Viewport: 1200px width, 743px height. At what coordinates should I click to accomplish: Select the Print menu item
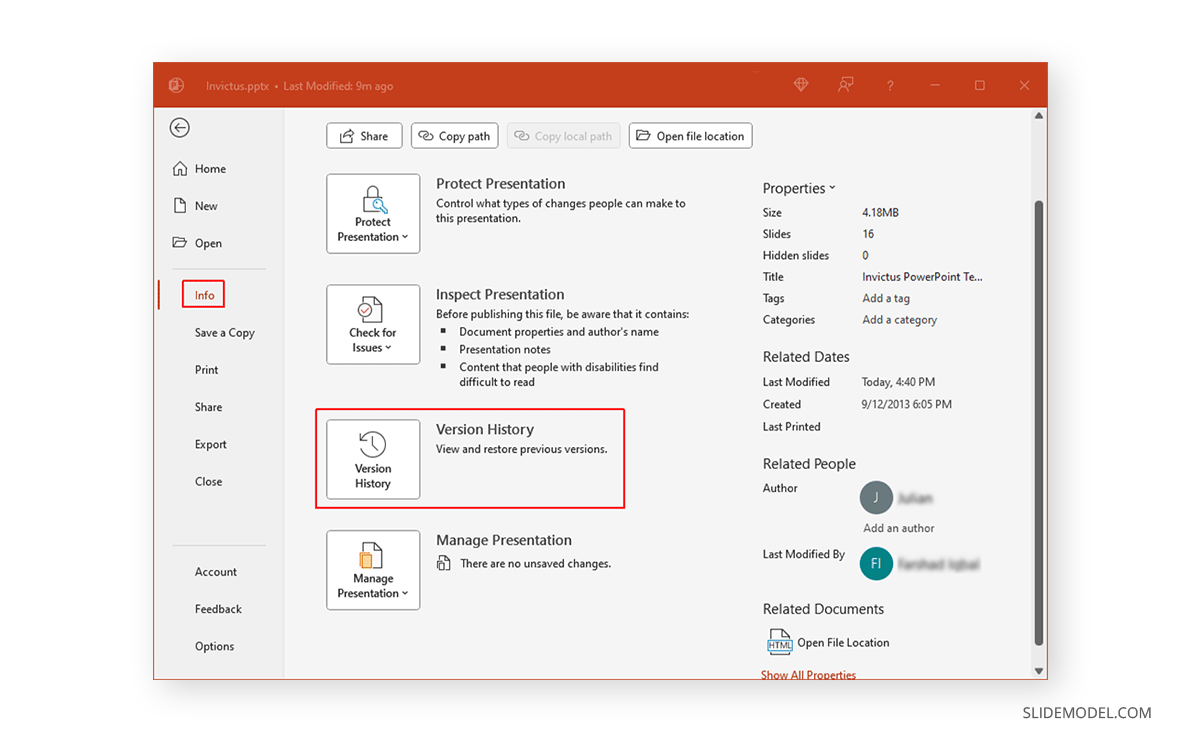tap(206, 369)
